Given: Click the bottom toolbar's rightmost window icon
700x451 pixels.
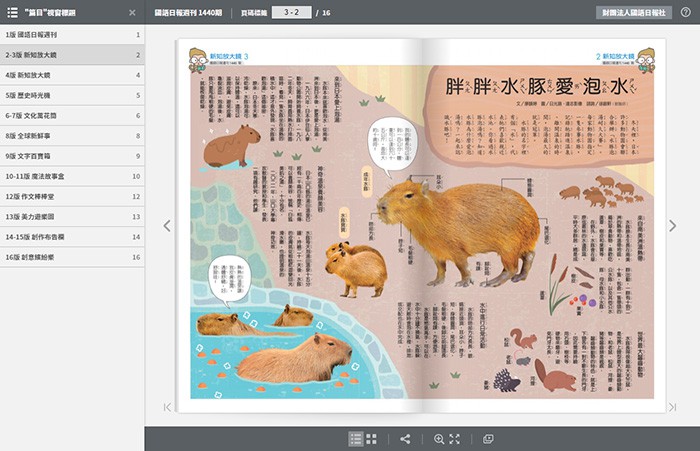Looking at the screenshot, I should (488, 438).
